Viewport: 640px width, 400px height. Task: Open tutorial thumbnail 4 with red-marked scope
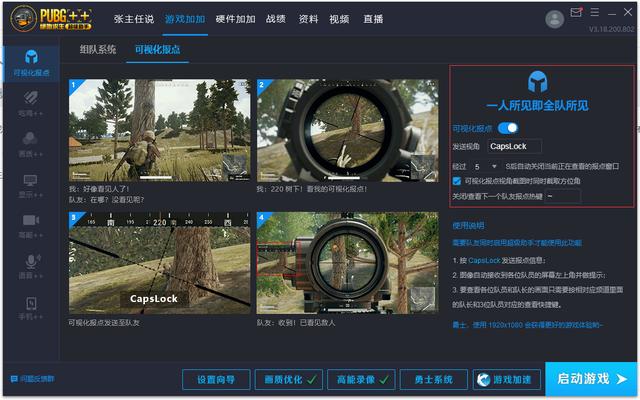pyautogui.click(x=348, y=263)
